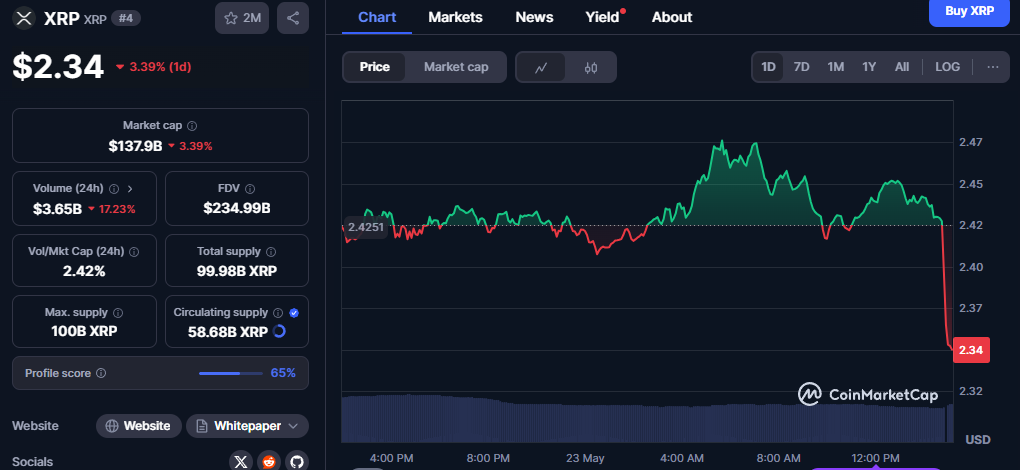1020x470 pixels.
Task: Click Volume (24h) info icon
Action: coord(114,189)
